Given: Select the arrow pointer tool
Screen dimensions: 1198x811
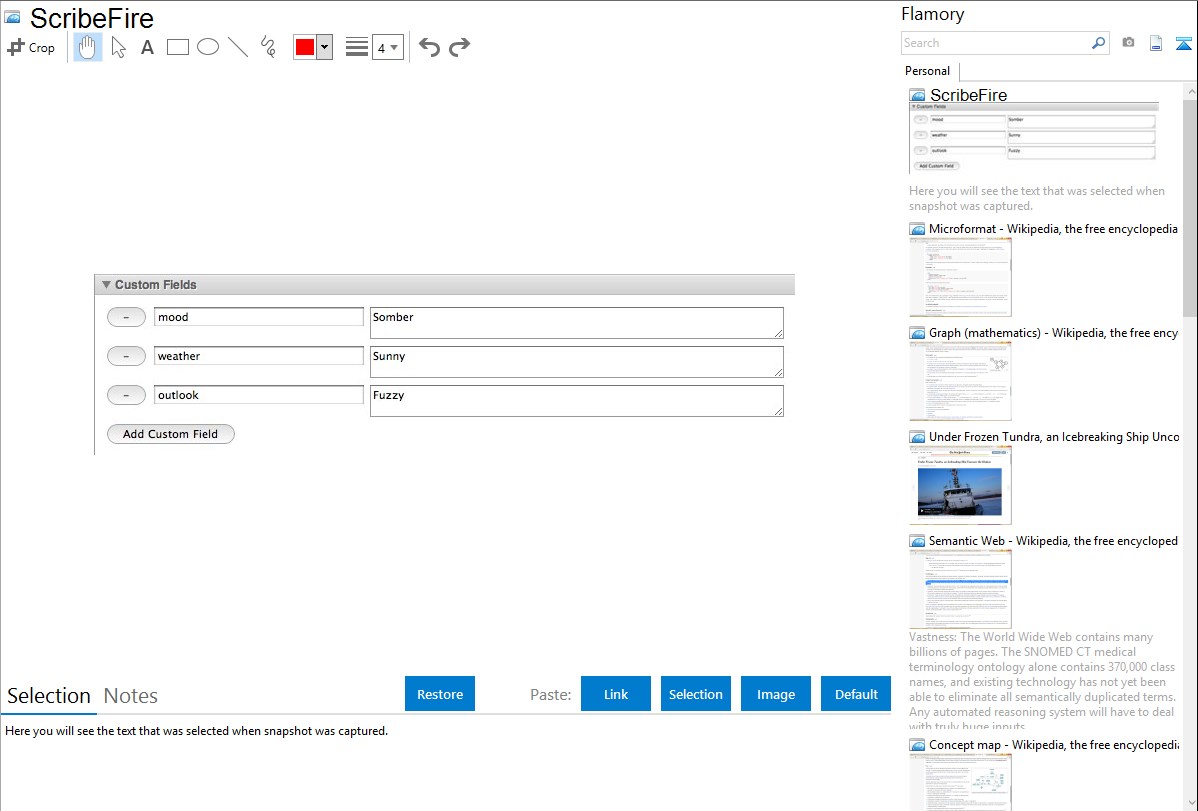Looking at the screenshot, I should 118,47.
